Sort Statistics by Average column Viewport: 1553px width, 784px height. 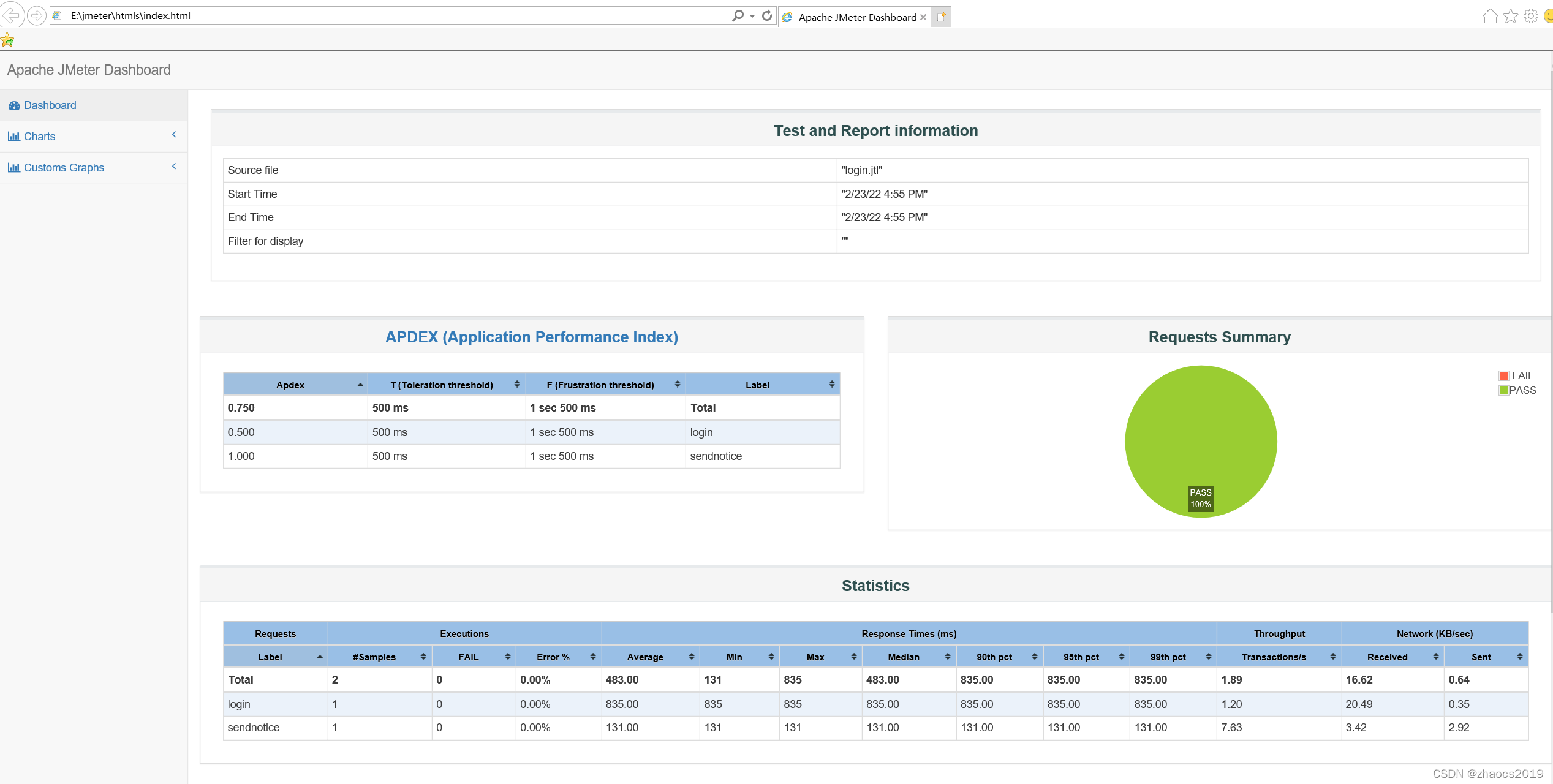[x=651, y=657]
